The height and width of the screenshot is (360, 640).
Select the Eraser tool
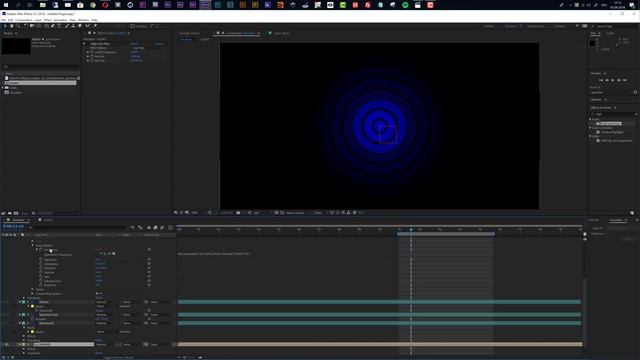(80, 26)
